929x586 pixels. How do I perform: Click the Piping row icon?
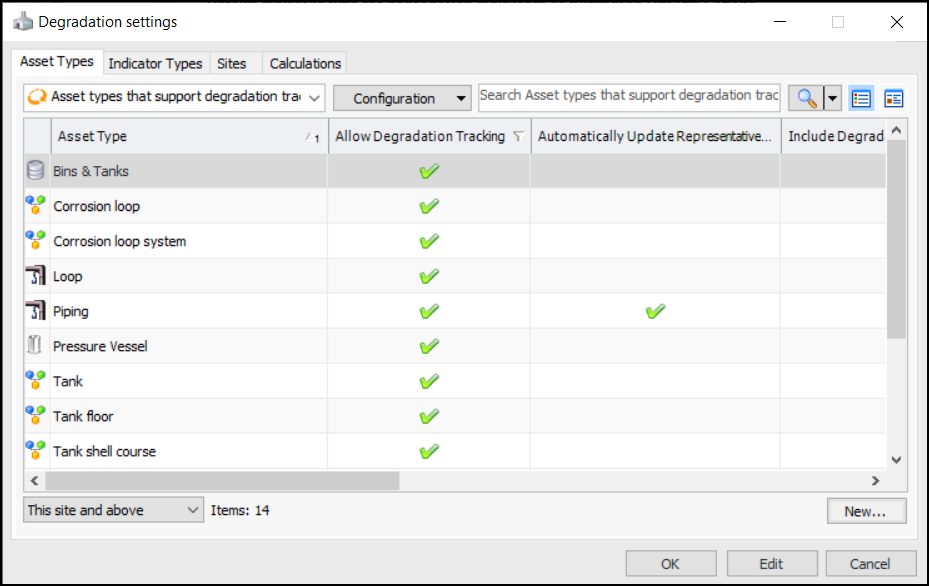tap(37, 311)
